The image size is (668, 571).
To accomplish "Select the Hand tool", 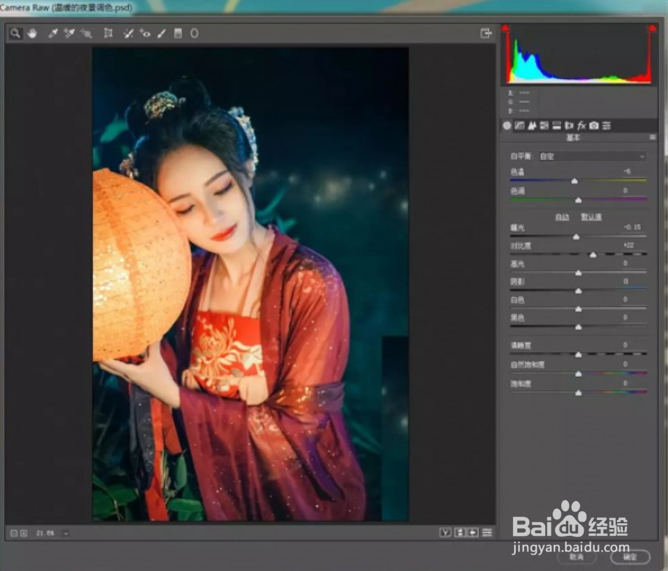I will [32, 33].
